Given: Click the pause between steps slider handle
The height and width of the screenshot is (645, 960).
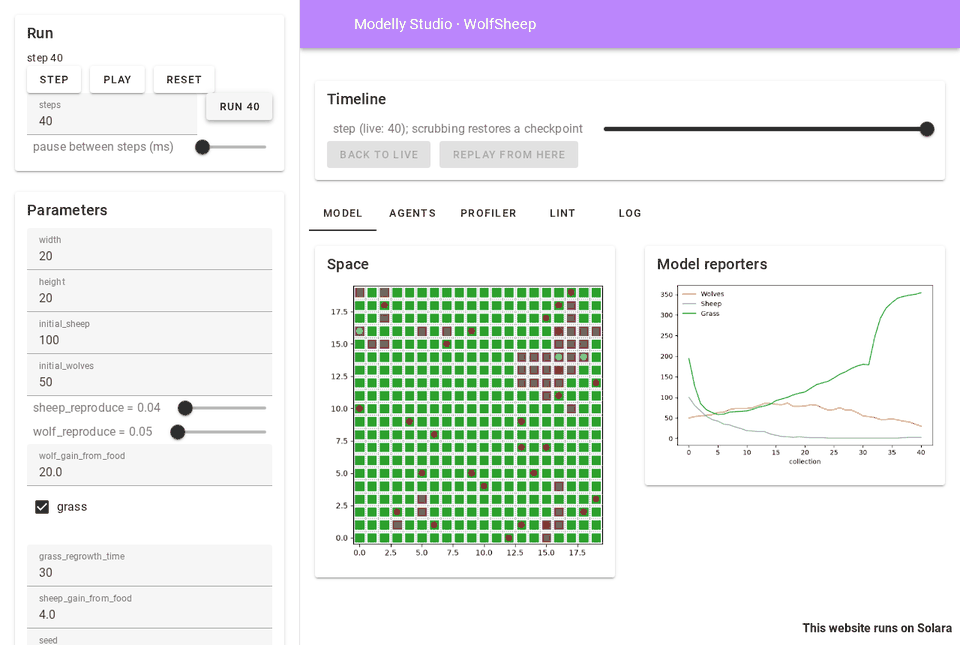Looking at the screenshot, I should click(x=202, y=147).
